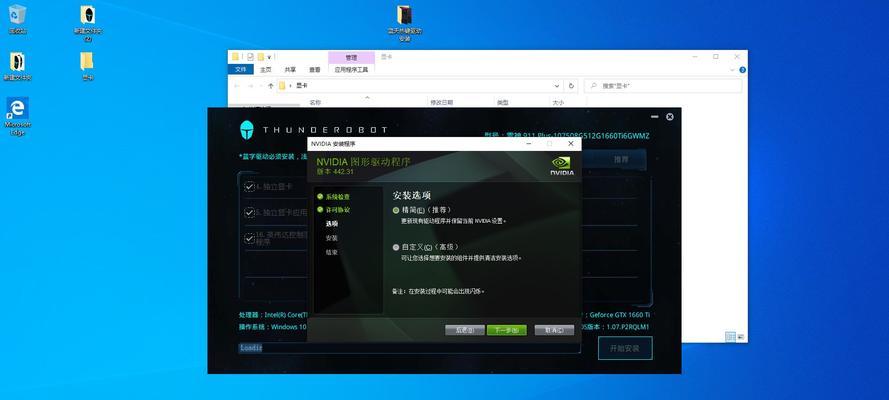The width and height of the screenshot is (889, 400).
Task: Click 下一步 green Next button
Action: (x=507, y=330)
